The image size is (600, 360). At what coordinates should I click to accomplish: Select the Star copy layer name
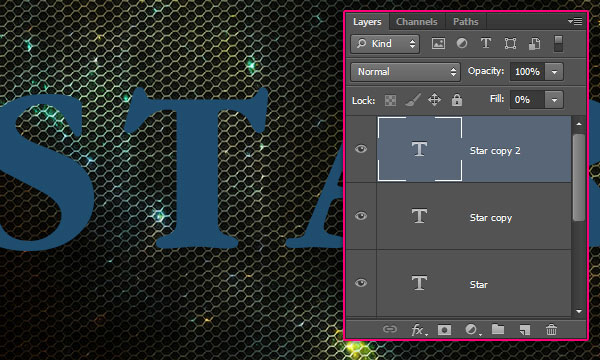click(491, 218)
